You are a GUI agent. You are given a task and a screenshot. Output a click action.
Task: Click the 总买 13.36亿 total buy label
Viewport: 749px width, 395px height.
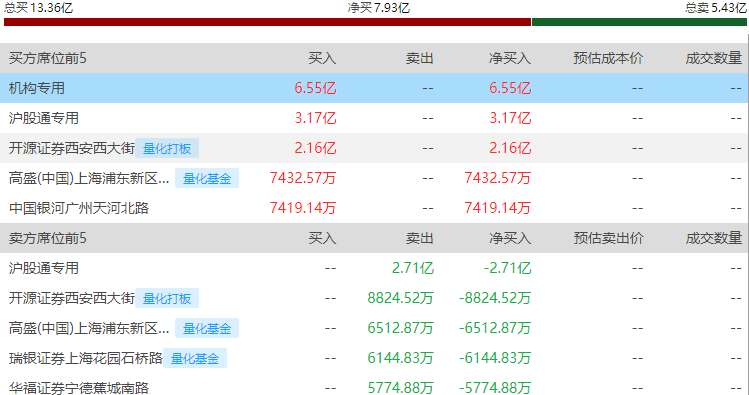coord(38,8)
